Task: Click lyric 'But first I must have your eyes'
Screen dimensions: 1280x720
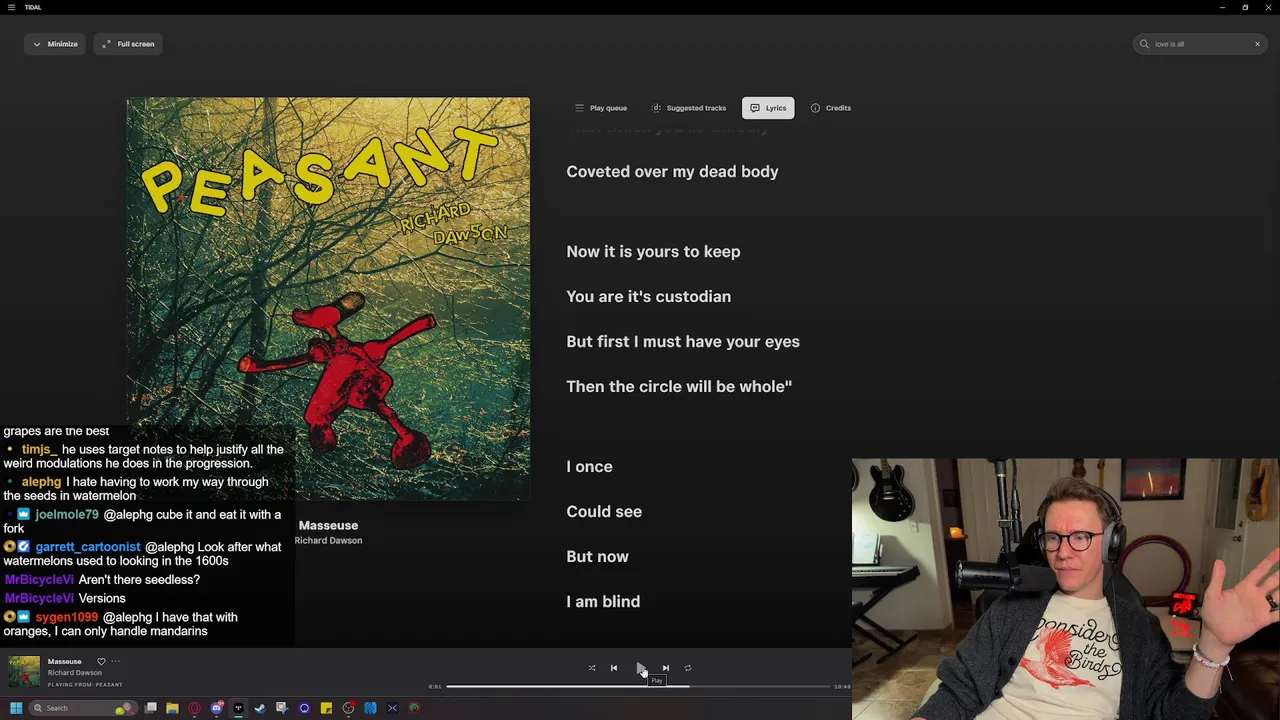Action: [x=683, y=342]
